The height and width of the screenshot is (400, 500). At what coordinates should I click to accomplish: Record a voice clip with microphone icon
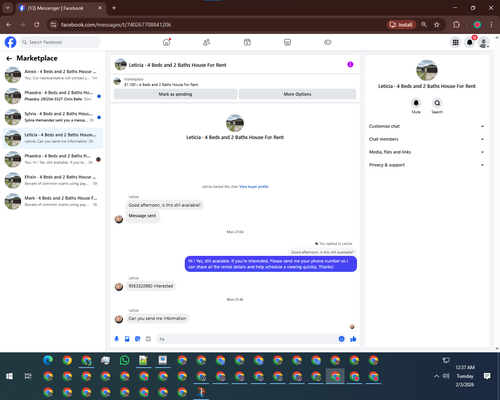tap(116, 339)
